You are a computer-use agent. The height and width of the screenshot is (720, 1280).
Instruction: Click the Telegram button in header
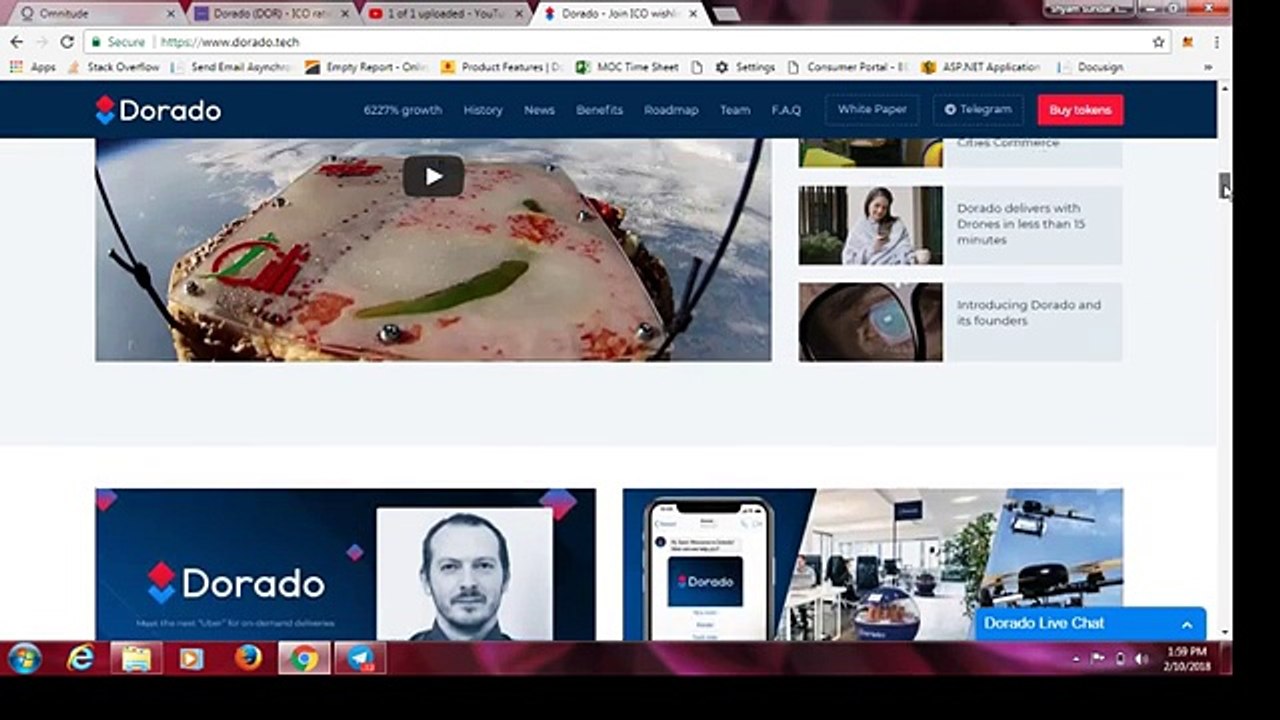(978, 110)
